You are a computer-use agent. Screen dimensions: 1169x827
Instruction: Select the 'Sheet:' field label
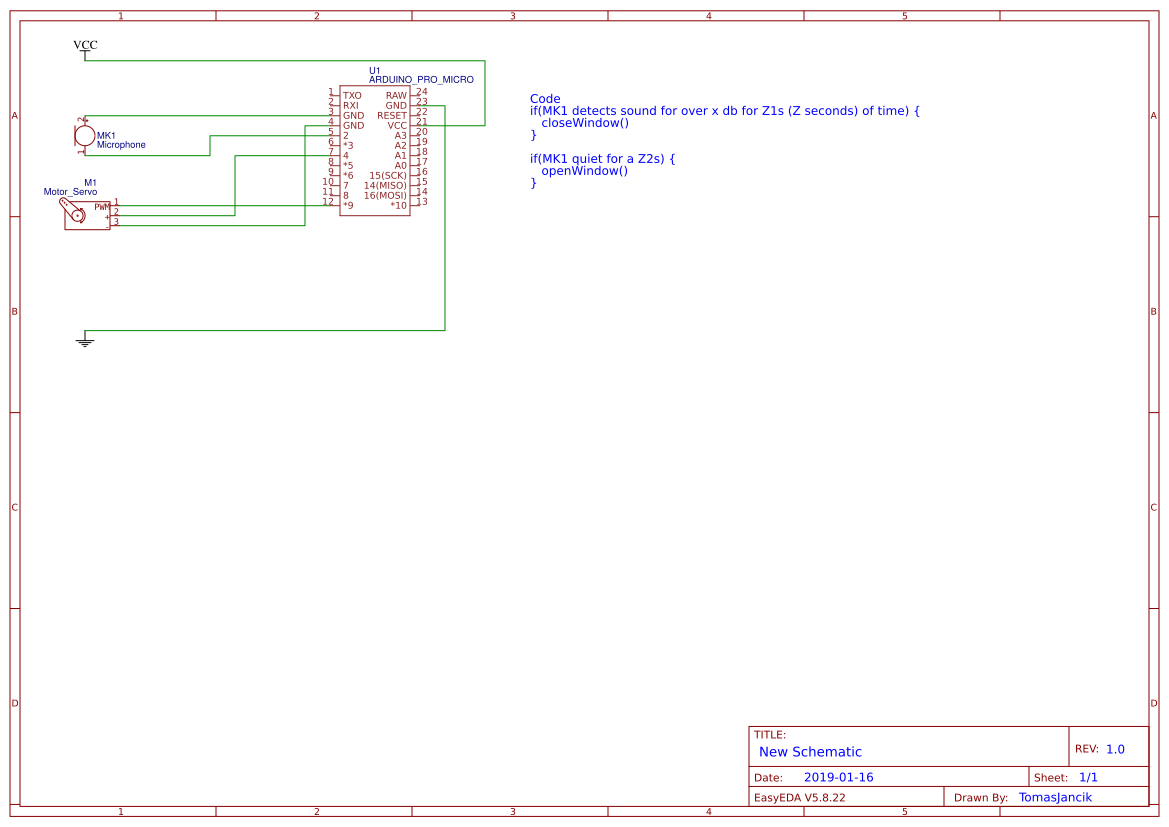coord(1050,778)
